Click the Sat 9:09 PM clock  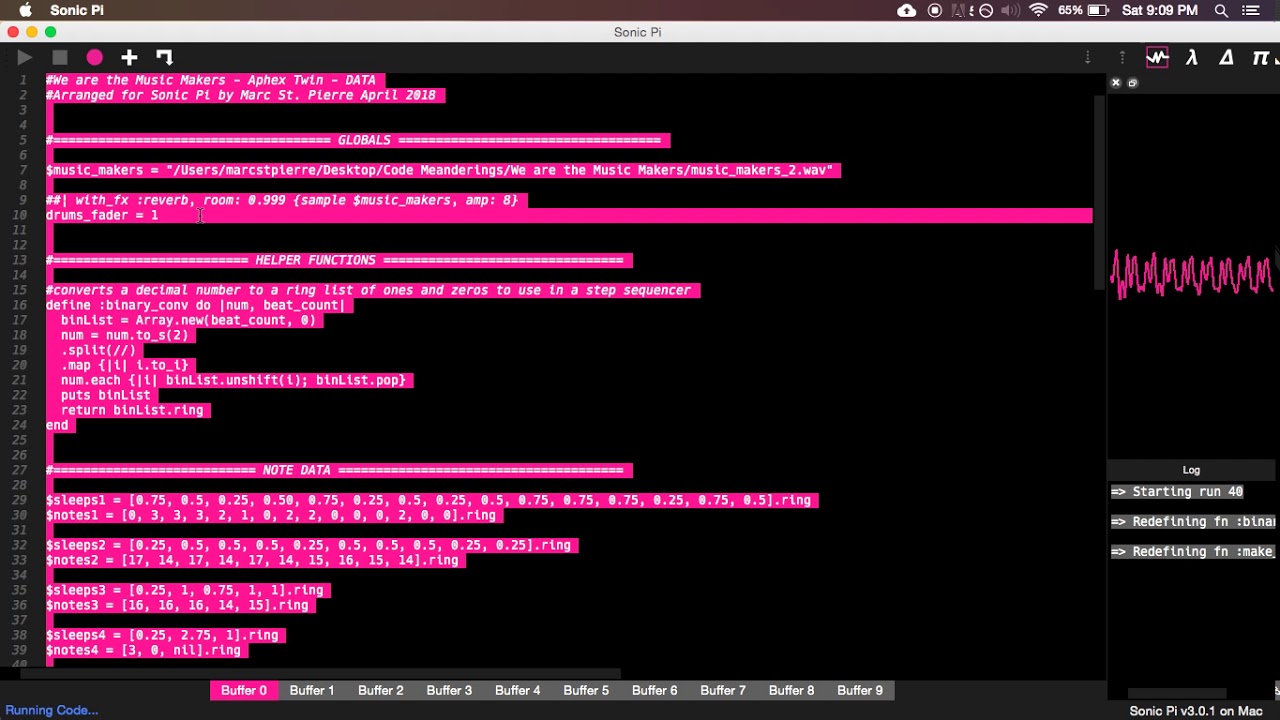click(1160, 10)
